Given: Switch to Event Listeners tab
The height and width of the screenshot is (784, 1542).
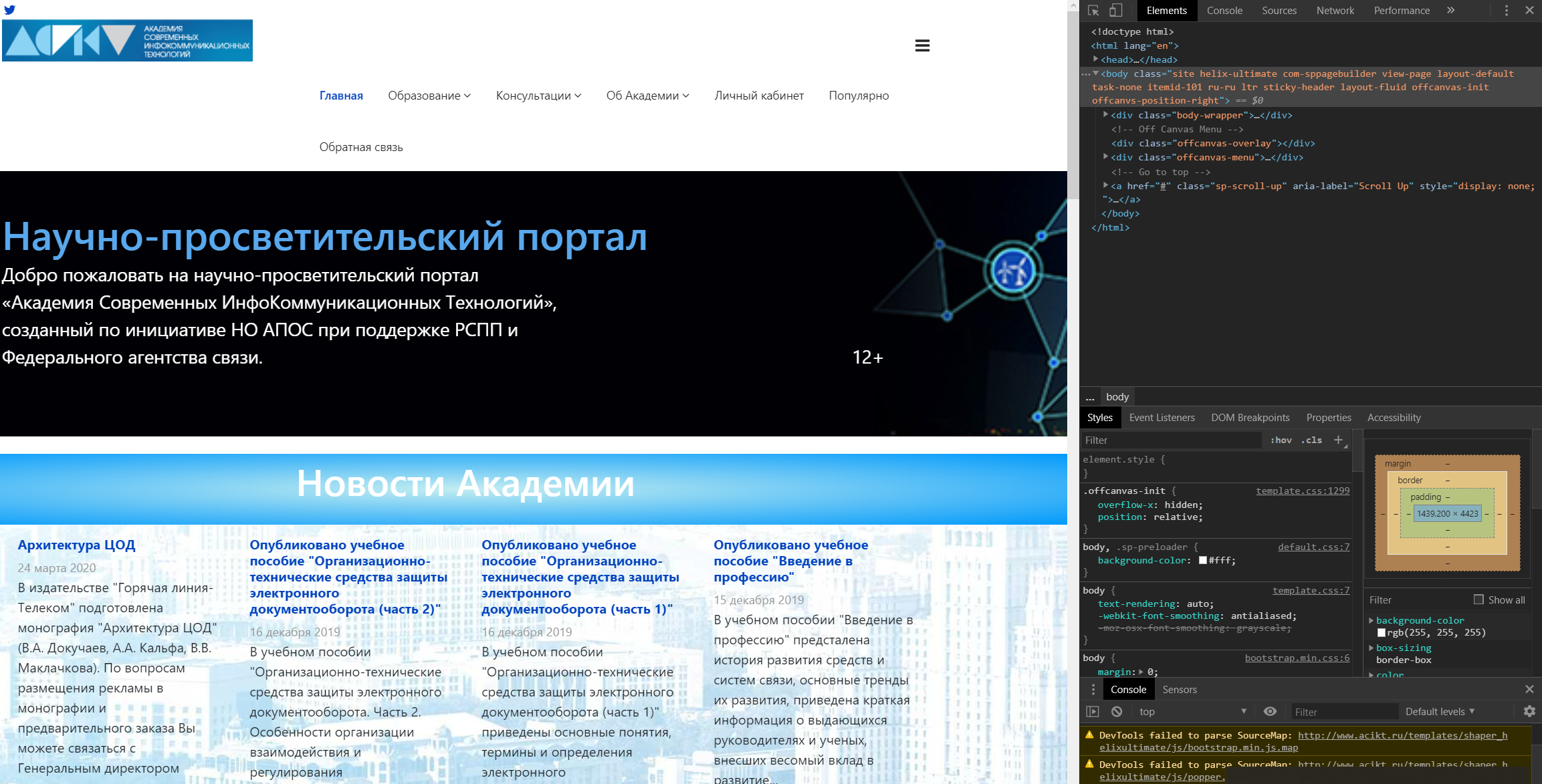Looking at the screenshot, I should [x=1162, y=418].
